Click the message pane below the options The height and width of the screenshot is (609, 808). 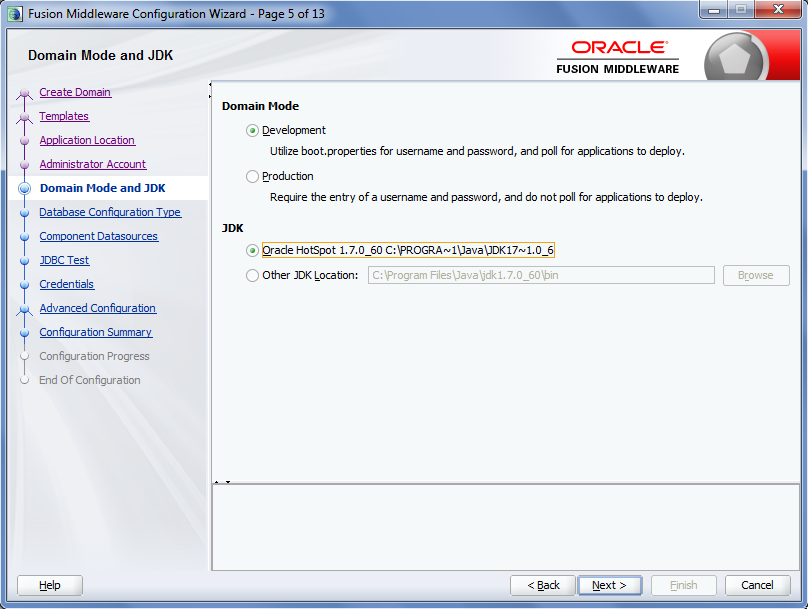(506, 527)
